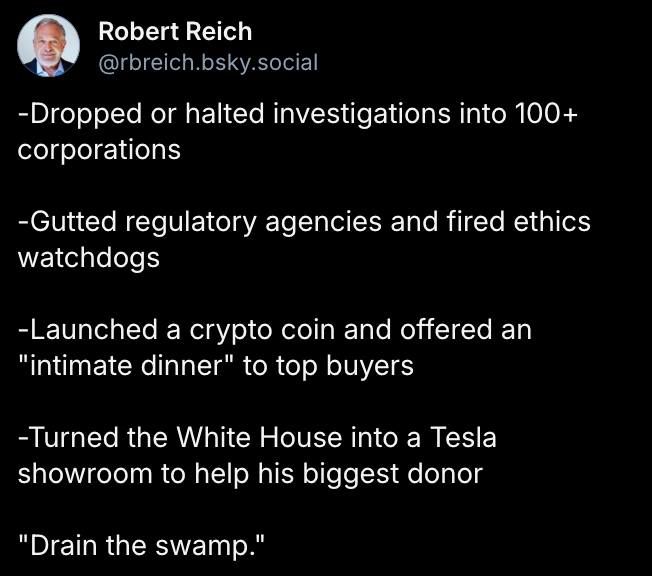
Task: Select the line starting "-Turned the White House"
Action: [257, 438]
